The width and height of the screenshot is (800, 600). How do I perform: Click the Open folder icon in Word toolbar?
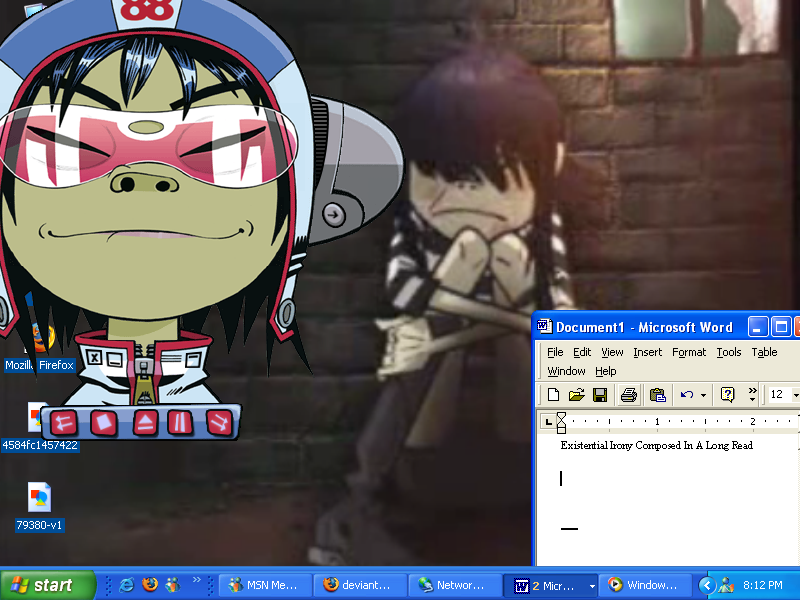click(576, 394)
